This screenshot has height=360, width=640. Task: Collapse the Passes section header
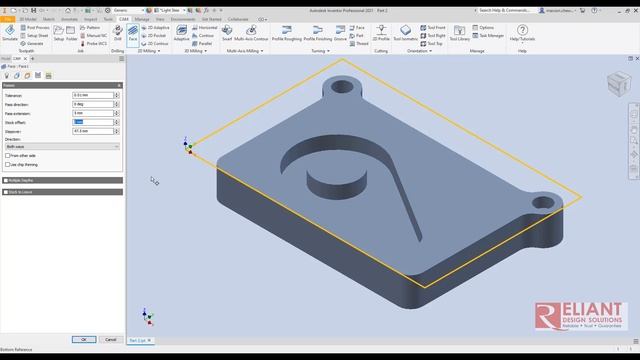pyautogui.click(x=62, y=85)
